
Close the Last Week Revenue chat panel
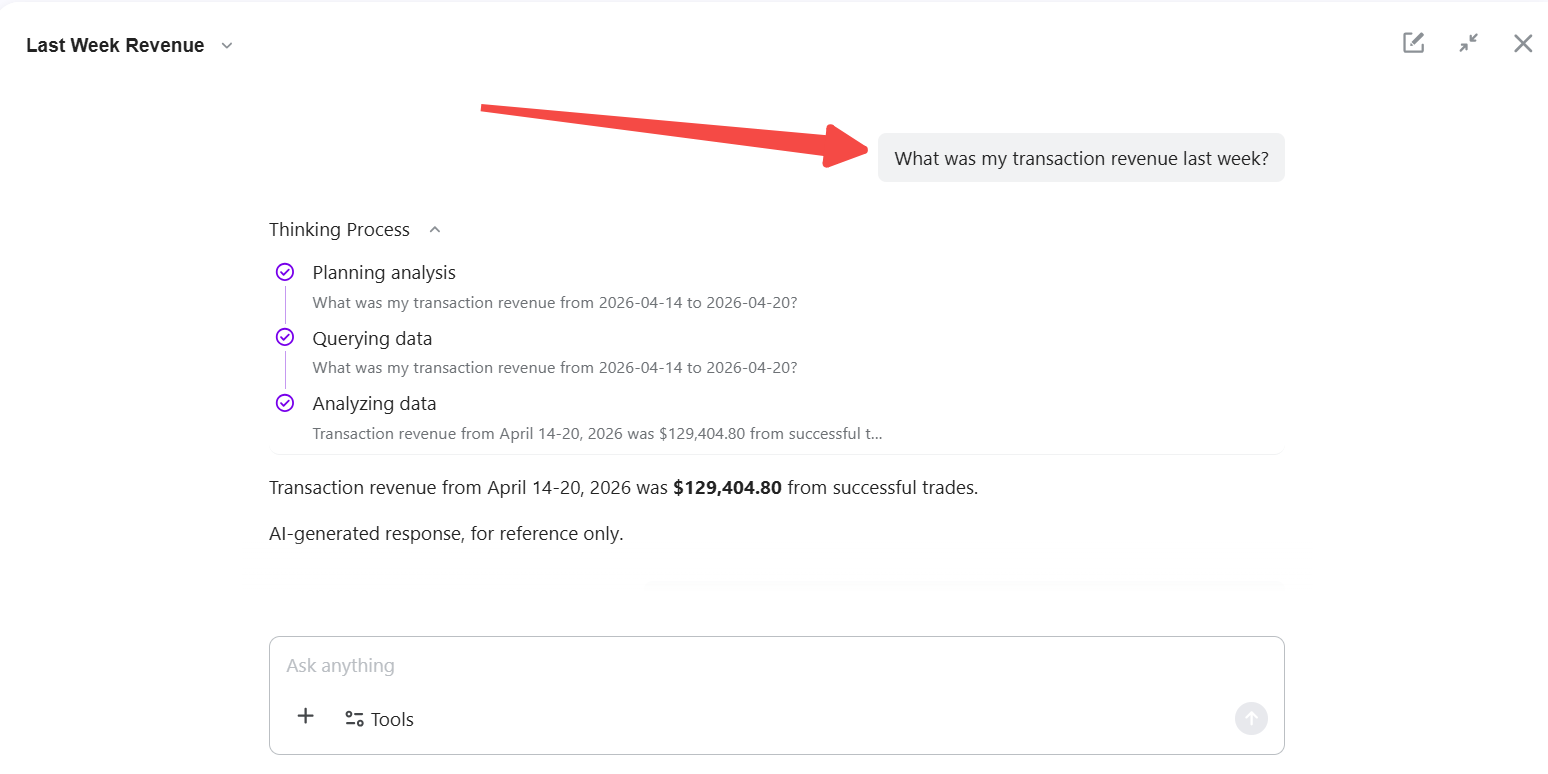tap(1523, 43)
